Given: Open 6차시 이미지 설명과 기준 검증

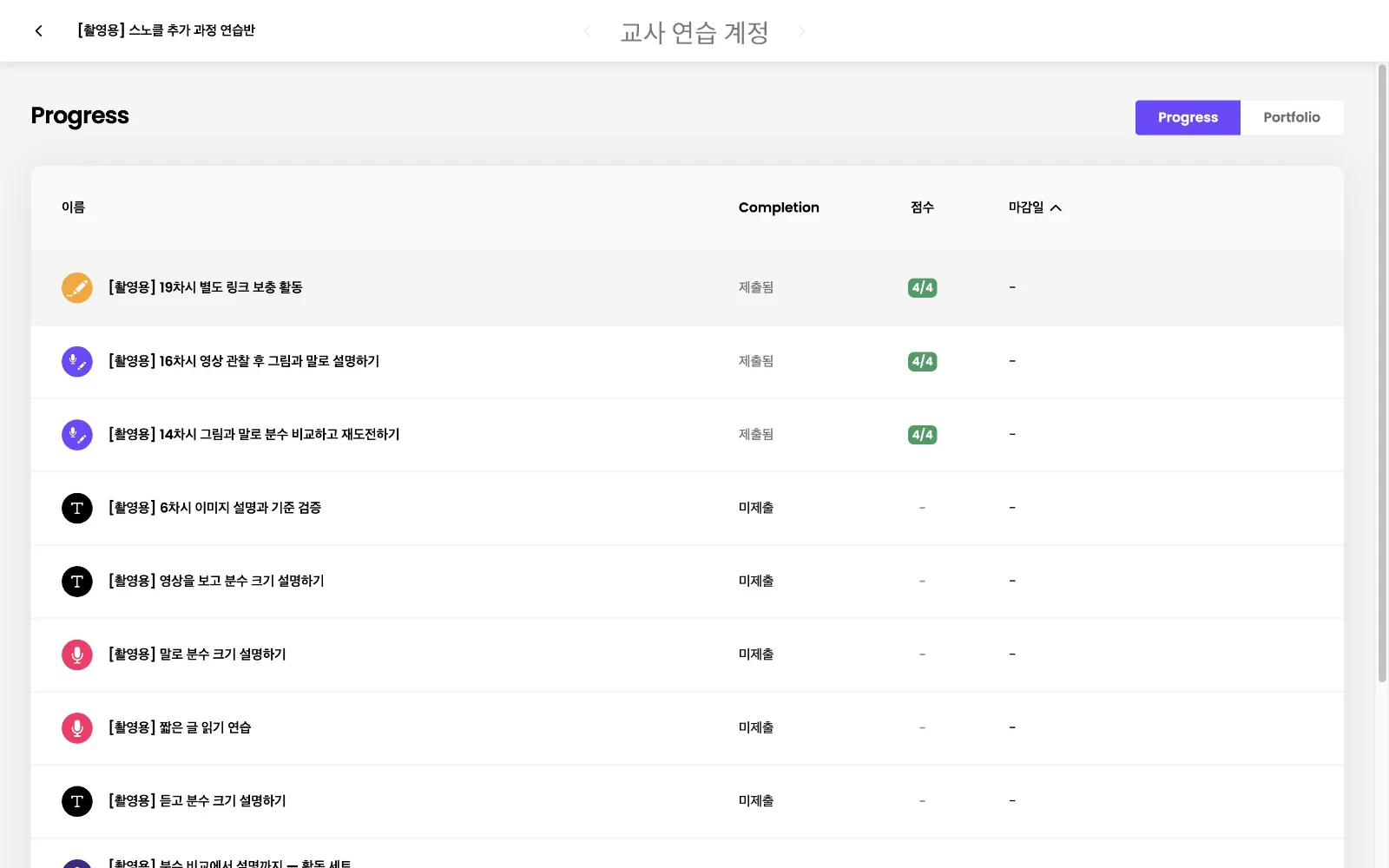Looking at the screenshot, I should pos(214,508).
